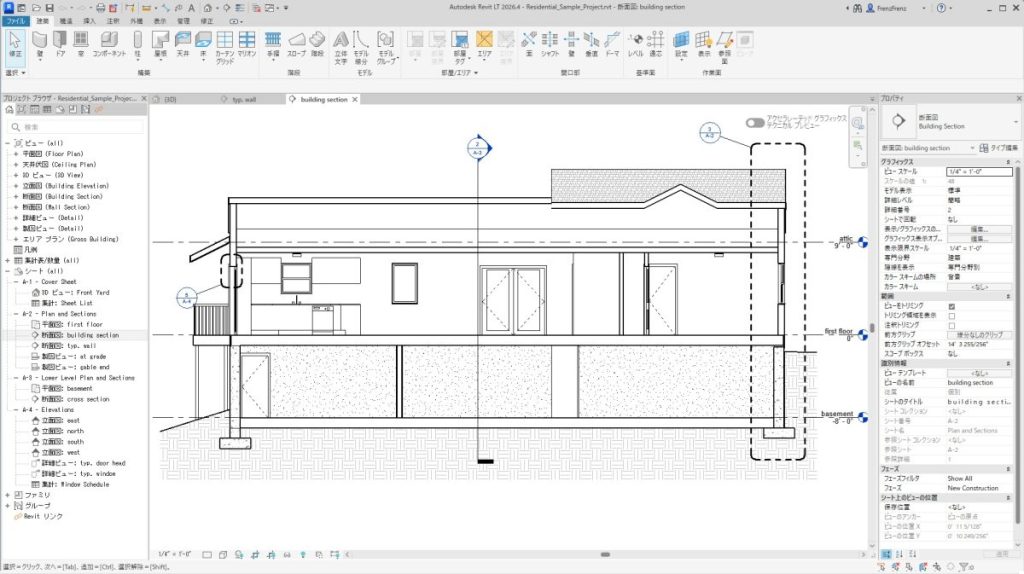This screenshot has height=574, width=1024.
Task: Expand the 平面図 (Floor Plan) tree node
Action: point(17,154)
